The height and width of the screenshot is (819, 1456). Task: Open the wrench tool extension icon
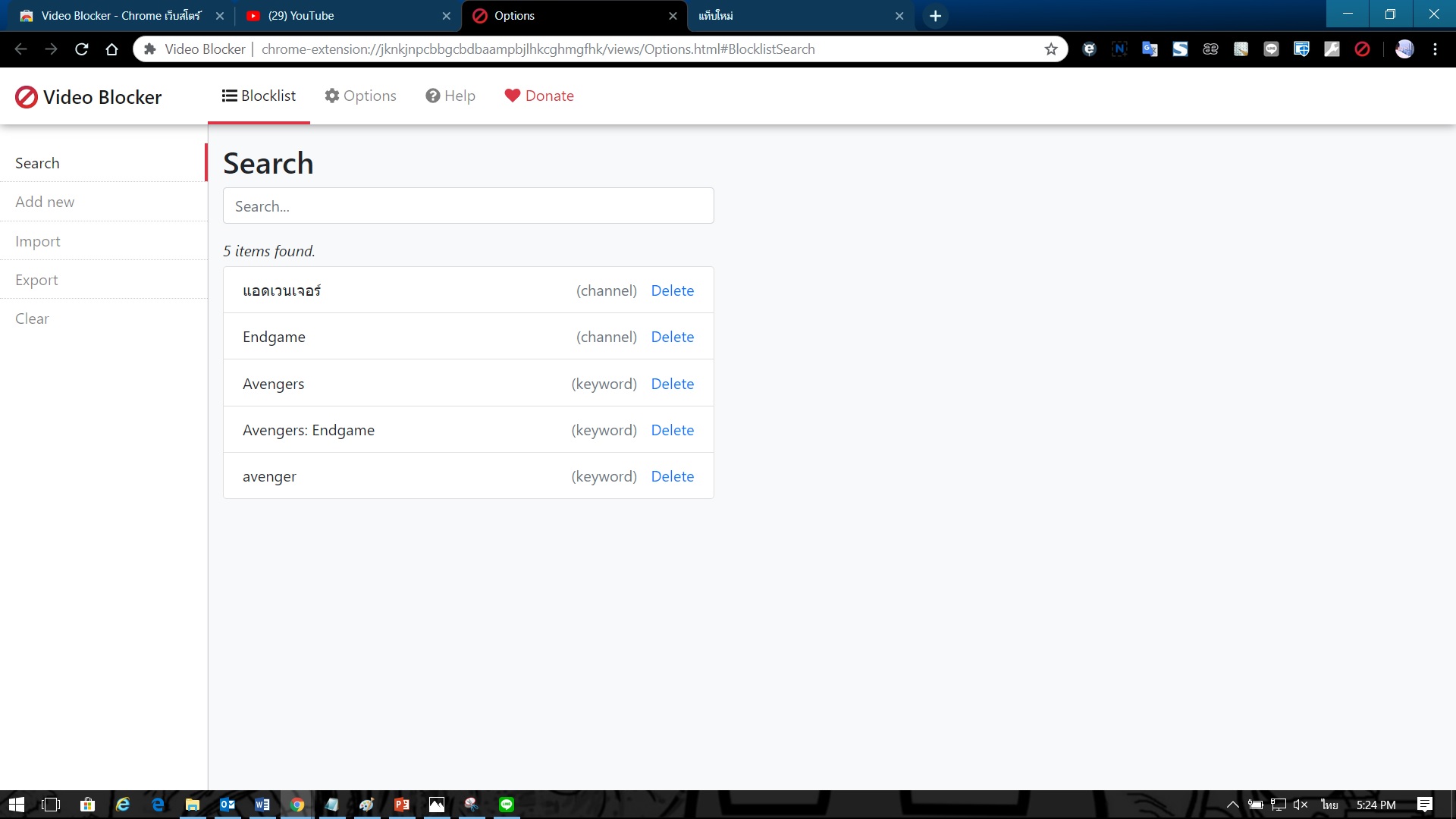click(1332, 49)
